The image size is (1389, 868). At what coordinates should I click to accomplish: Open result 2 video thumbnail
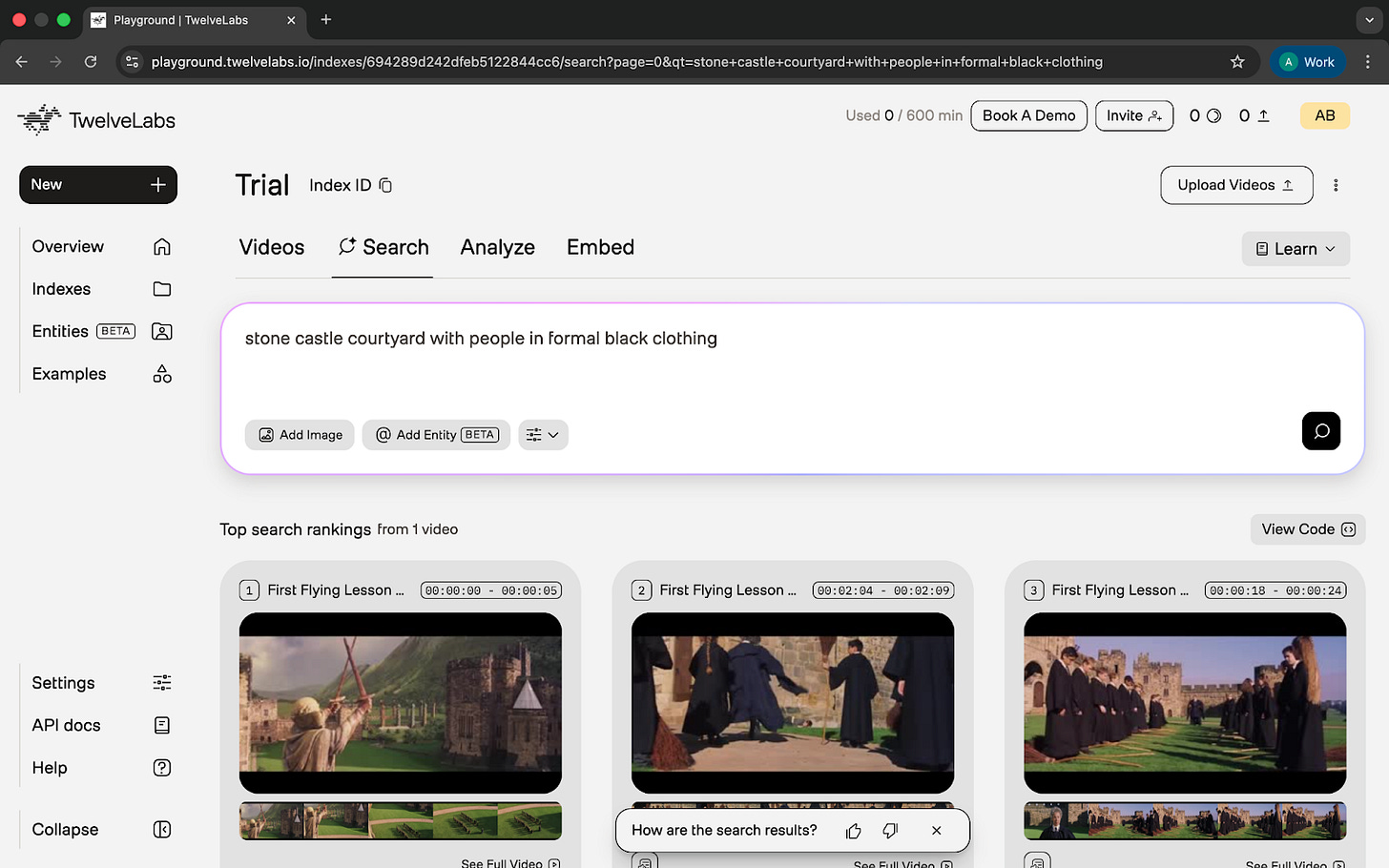click(x=793, y=703)
